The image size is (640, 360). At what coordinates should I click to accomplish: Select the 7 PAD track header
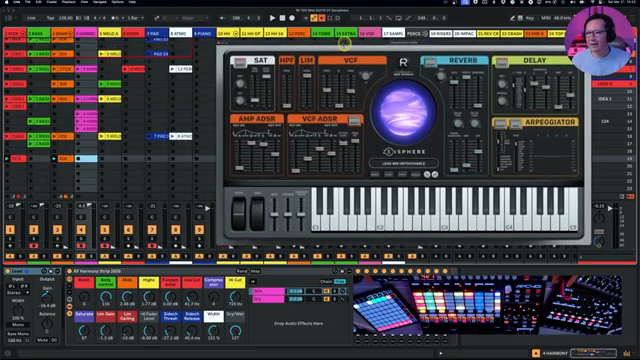tap(157, 33)
